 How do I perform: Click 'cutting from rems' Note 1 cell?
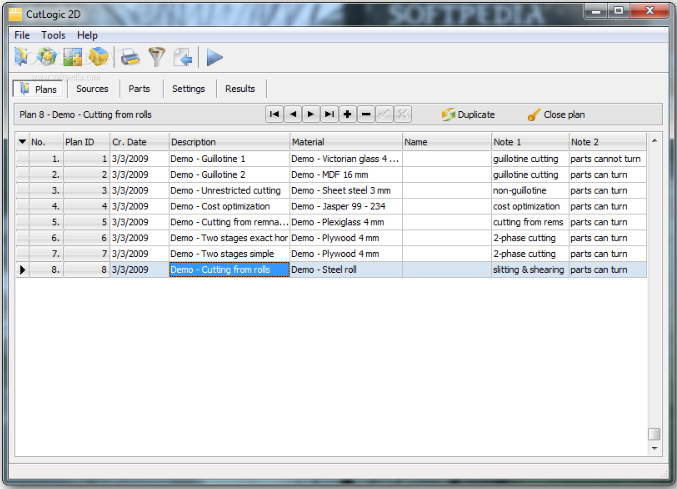click(x=530, y=222)
